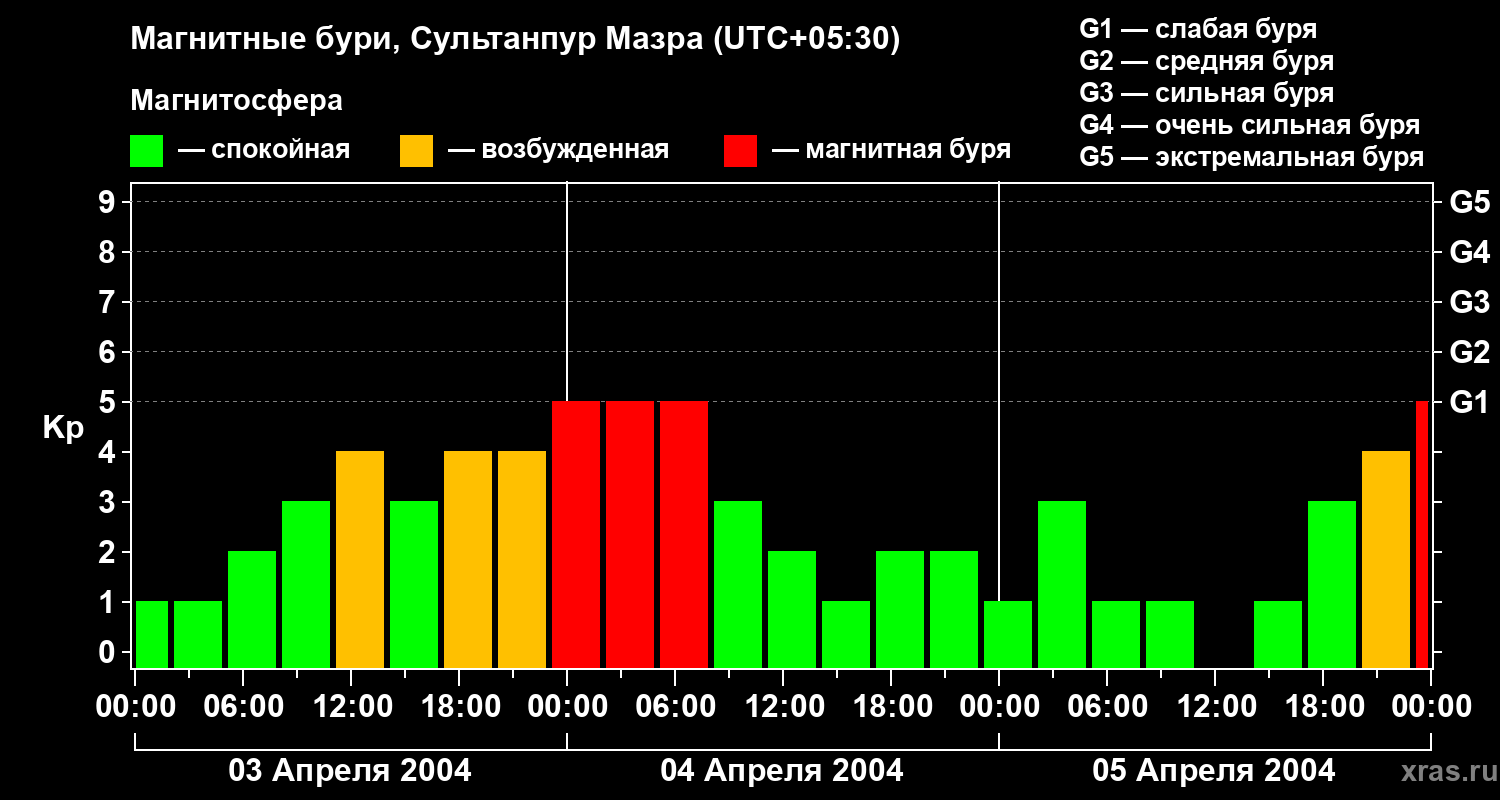This screenshot has height=800, width=1500.
Task: Click the '03 Апреля 2004' date label
Action: (x=350, y=771)
